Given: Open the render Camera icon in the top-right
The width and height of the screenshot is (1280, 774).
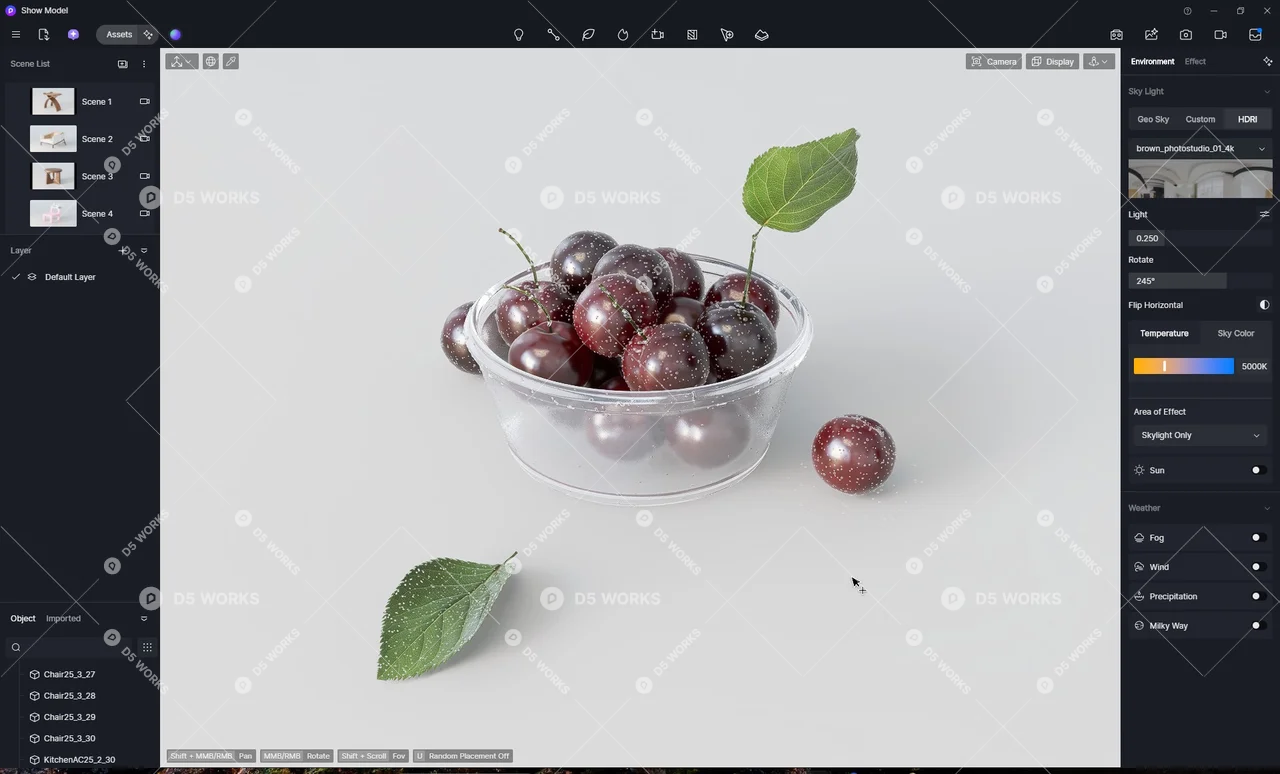Looking at the screenshot, I should pyautogui.click(x=1186, y=35).
